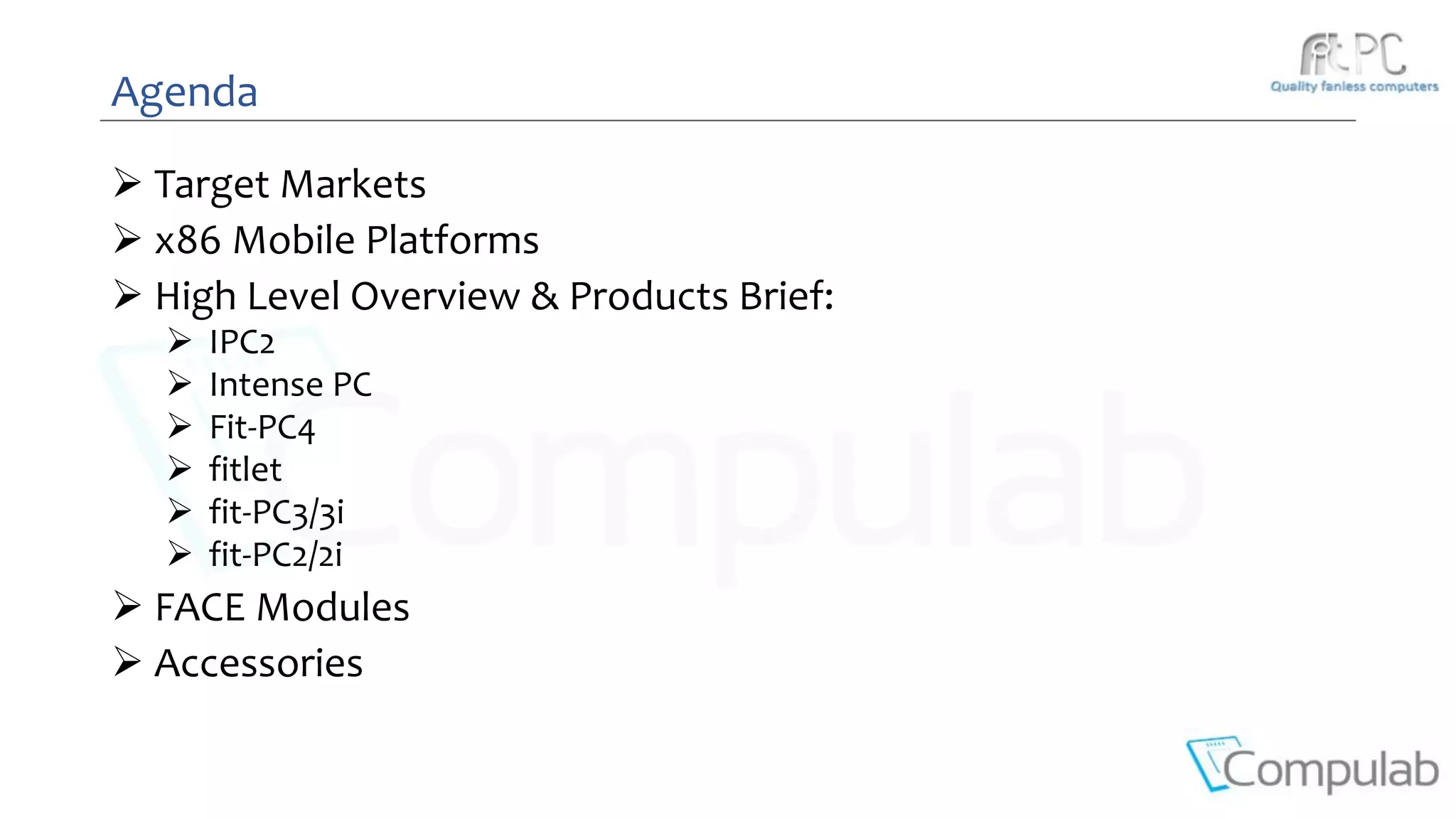Click the arrow bullet before Accessories
The width and height of the screenshot is (1456, 819).
127,662
